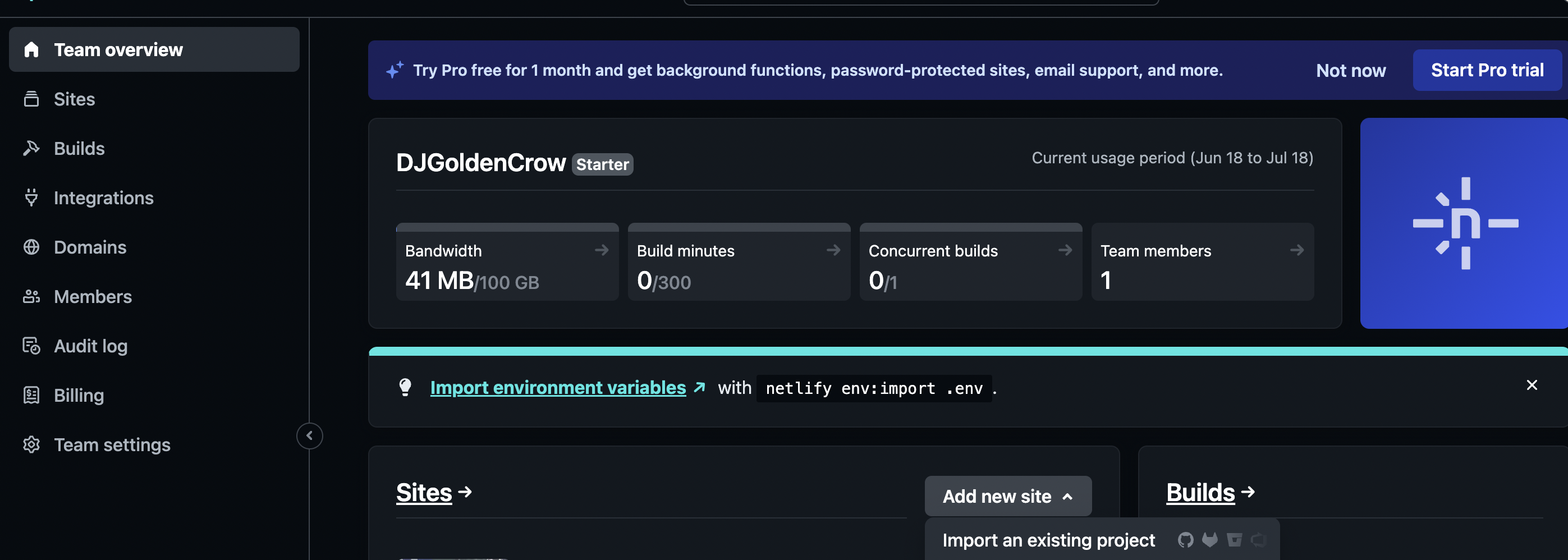Open the Import environment variables link
Screen dimensions: 1568x560
[558, 387]
